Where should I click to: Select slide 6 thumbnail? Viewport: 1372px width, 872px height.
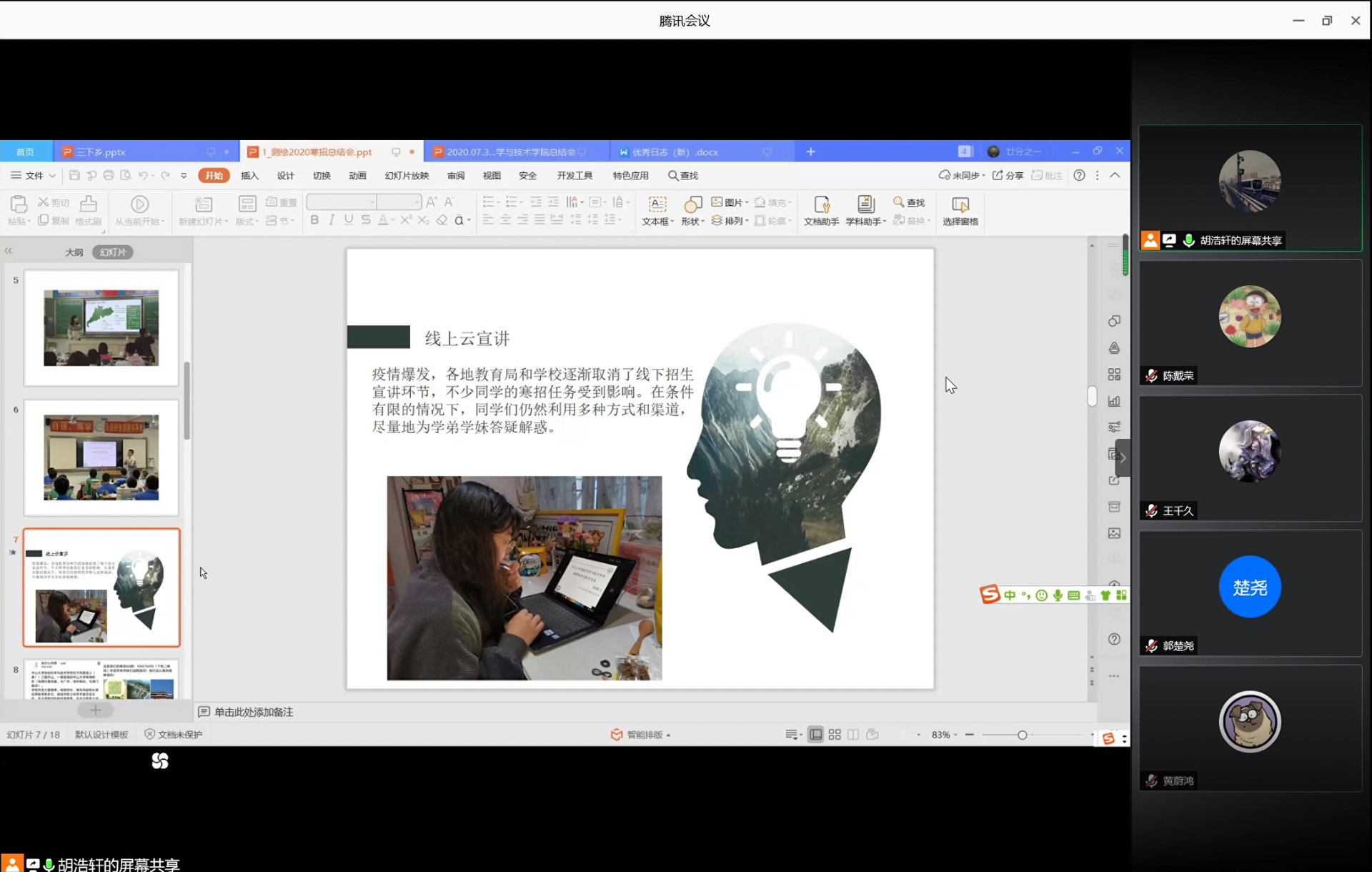pyautogui.click(x=101, y=458)
